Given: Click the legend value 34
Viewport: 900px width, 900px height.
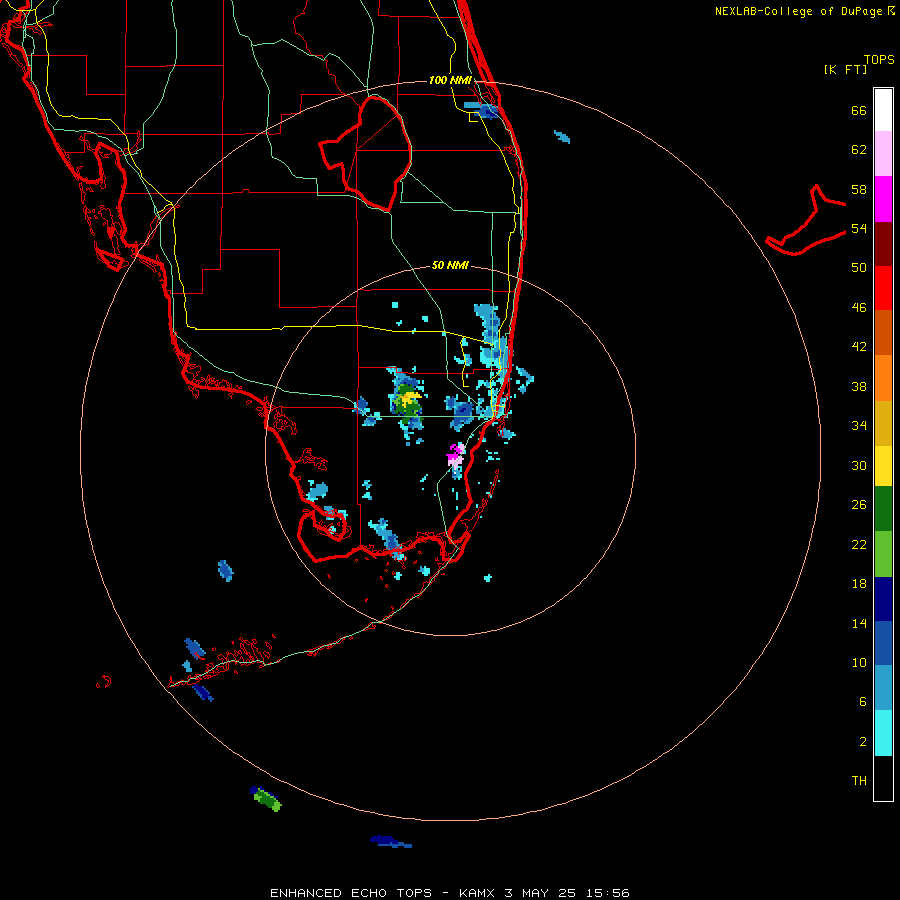Looking at the screenshot, I should click(x=859, y=426).
